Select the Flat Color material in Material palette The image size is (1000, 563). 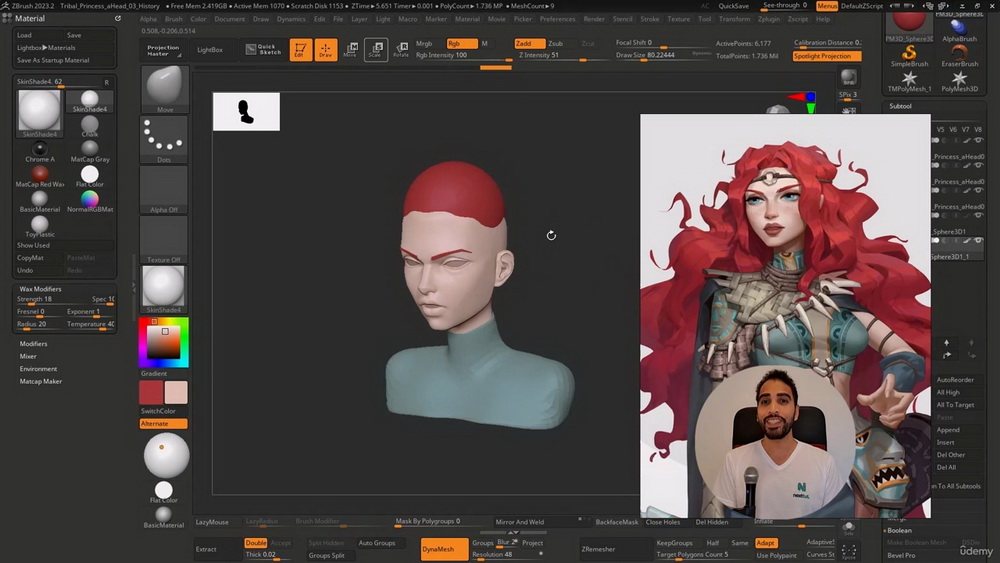point(90,177)
